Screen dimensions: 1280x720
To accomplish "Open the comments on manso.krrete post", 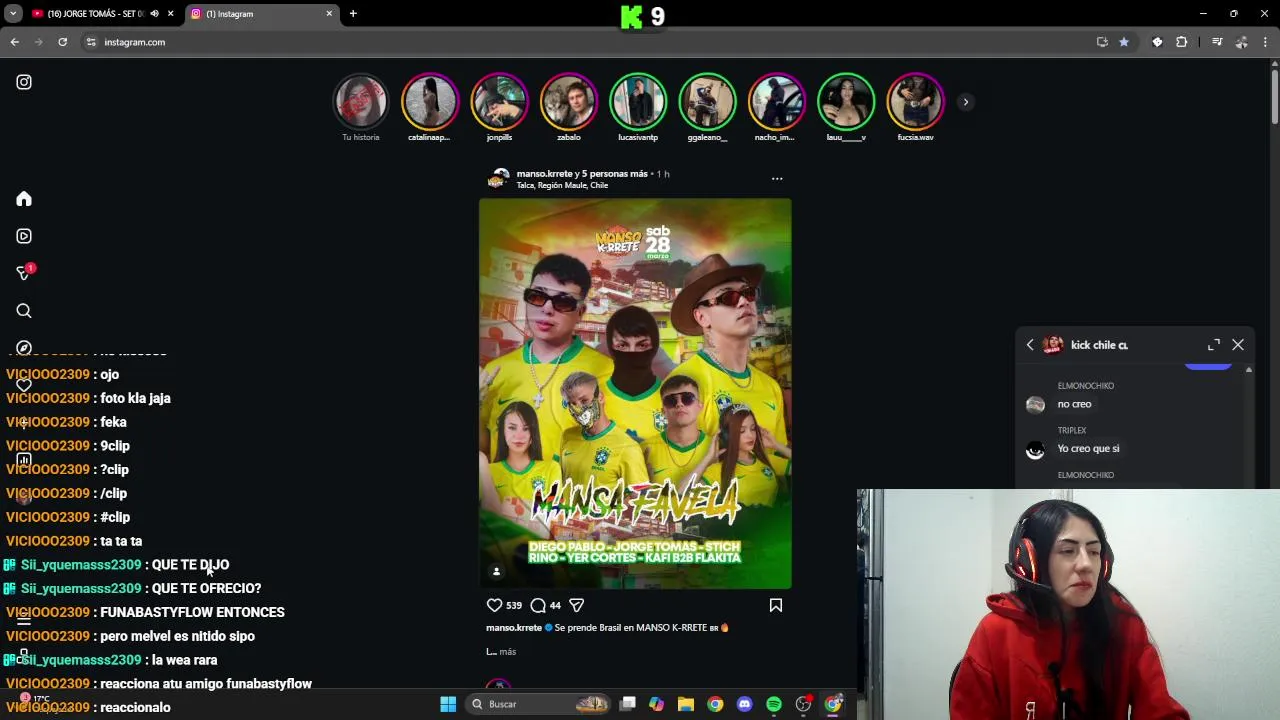I will (538, 605).
